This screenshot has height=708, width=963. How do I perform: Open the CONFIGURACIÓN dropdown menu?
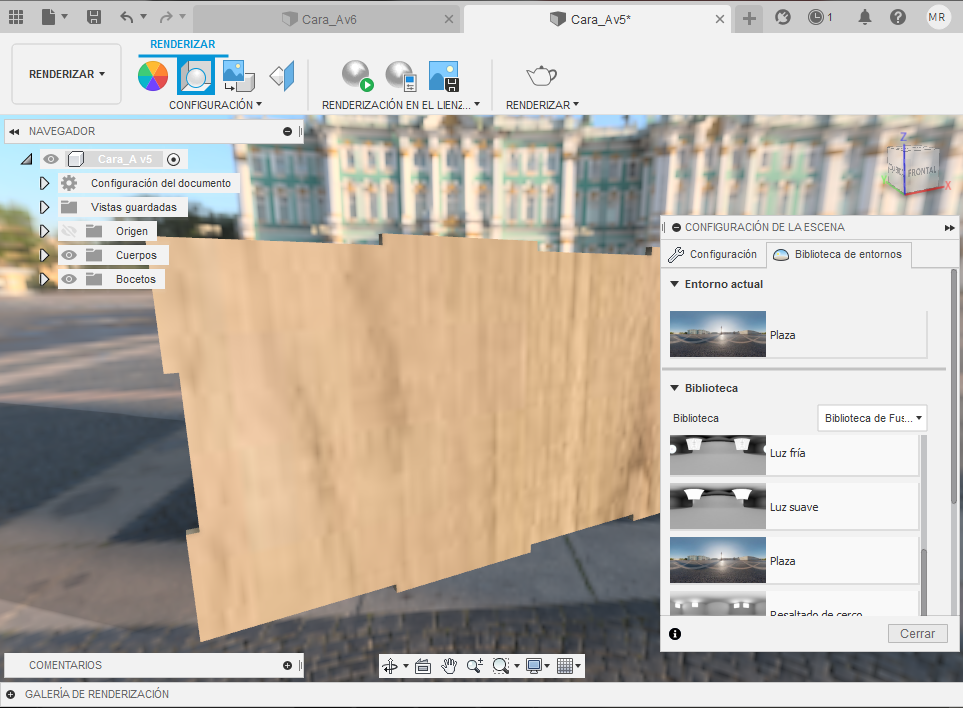[216, 105]
